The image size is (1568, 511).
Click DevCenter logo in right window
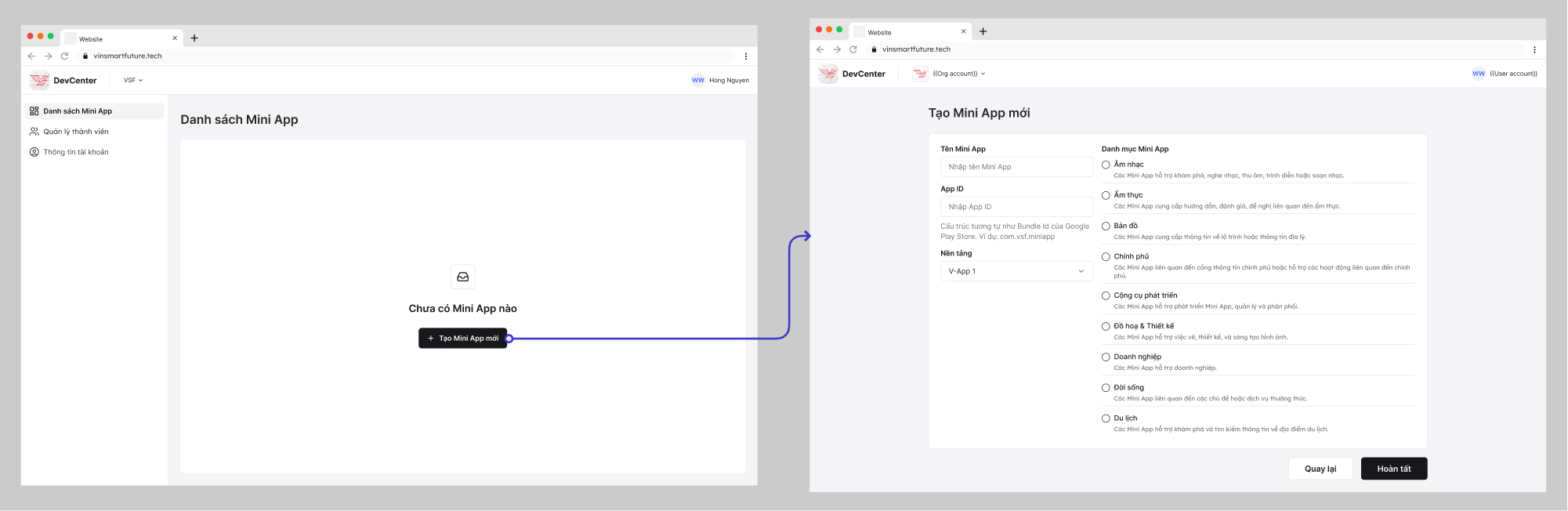point(828,74)
